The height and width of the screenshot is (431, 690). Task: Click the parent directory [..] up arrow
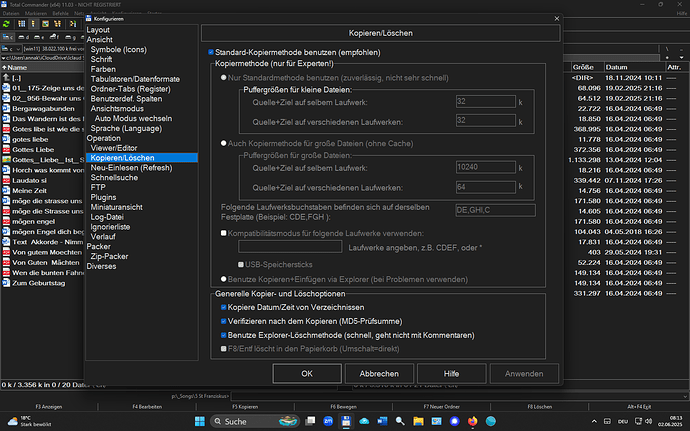(x=6, y=77)
